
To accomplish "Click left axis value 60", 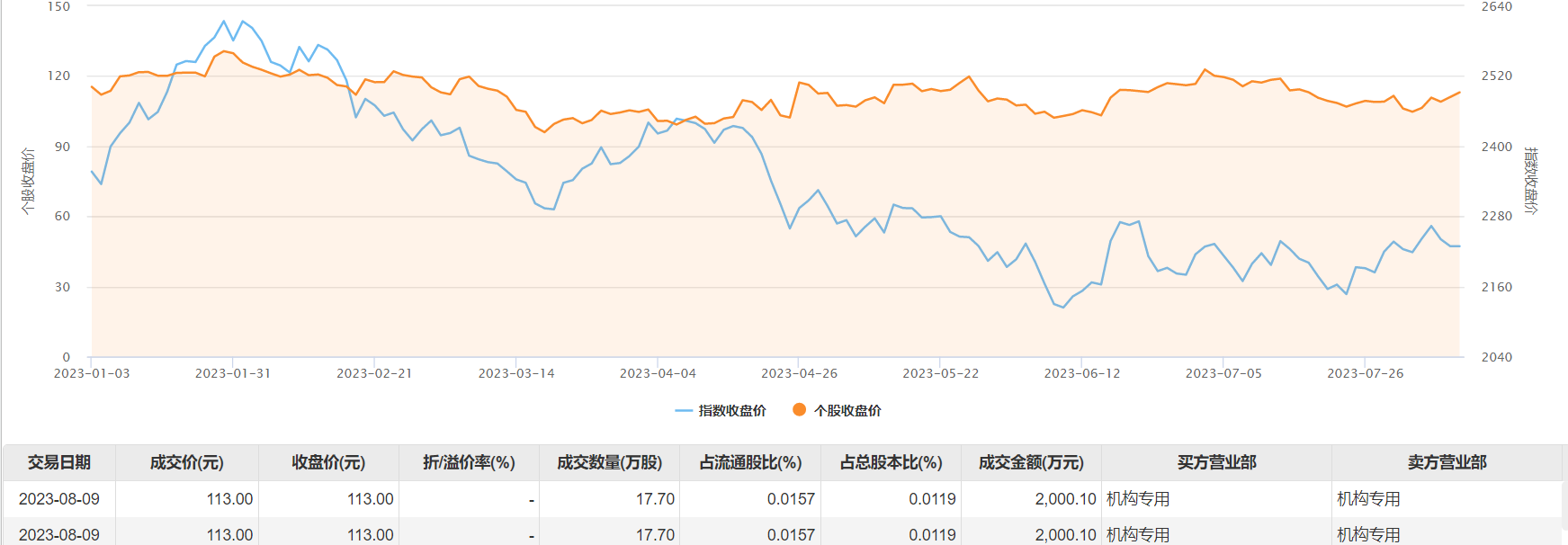I will (x=62, y=216).
